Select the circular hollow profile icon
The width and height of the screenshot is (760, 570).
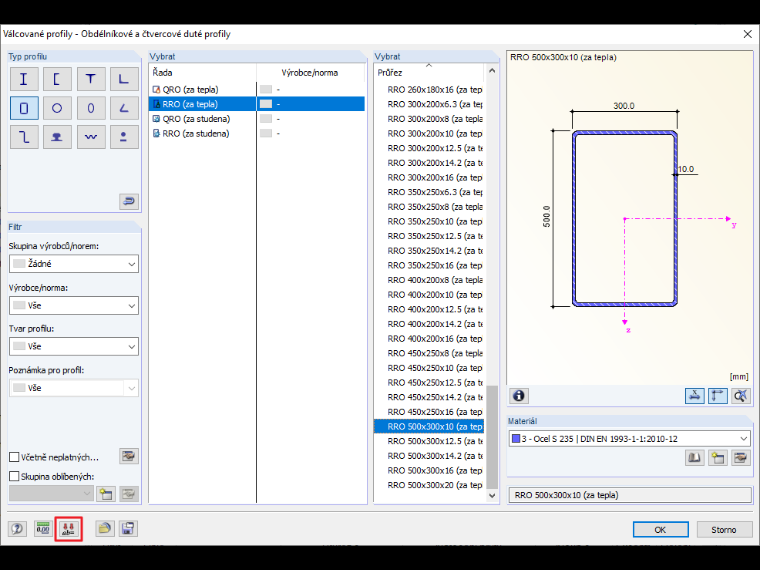pyautogui.click(x=57, y=108)
